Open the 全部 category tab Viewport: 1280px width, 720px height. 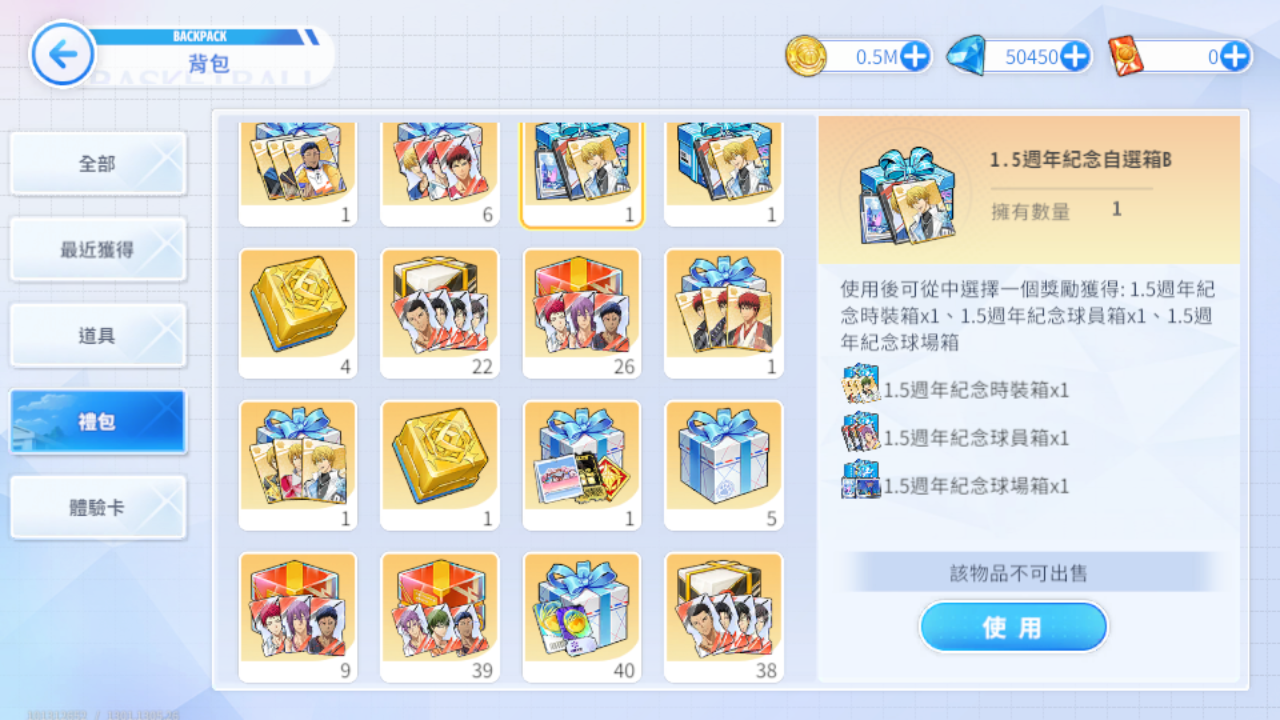pyautogui.click(x=98, y=164)
